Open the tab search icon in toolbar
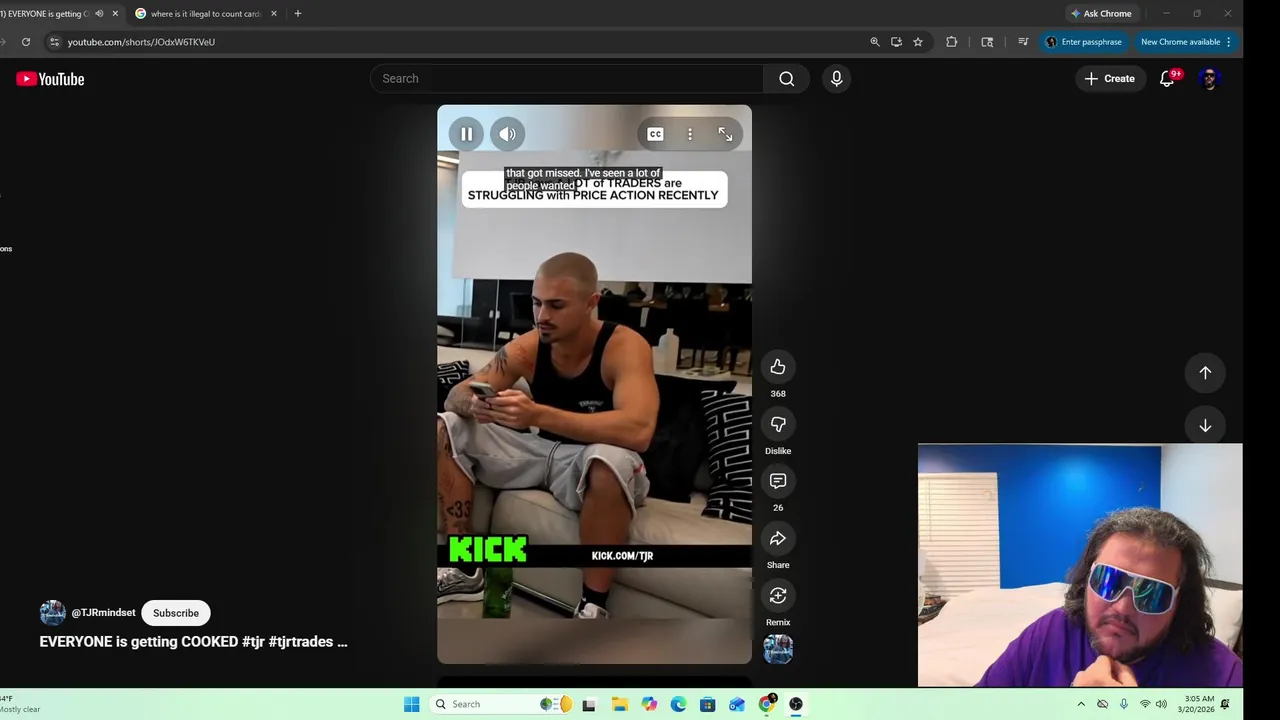This screenshot has width=1280, height=720. [x=987, y=42]
